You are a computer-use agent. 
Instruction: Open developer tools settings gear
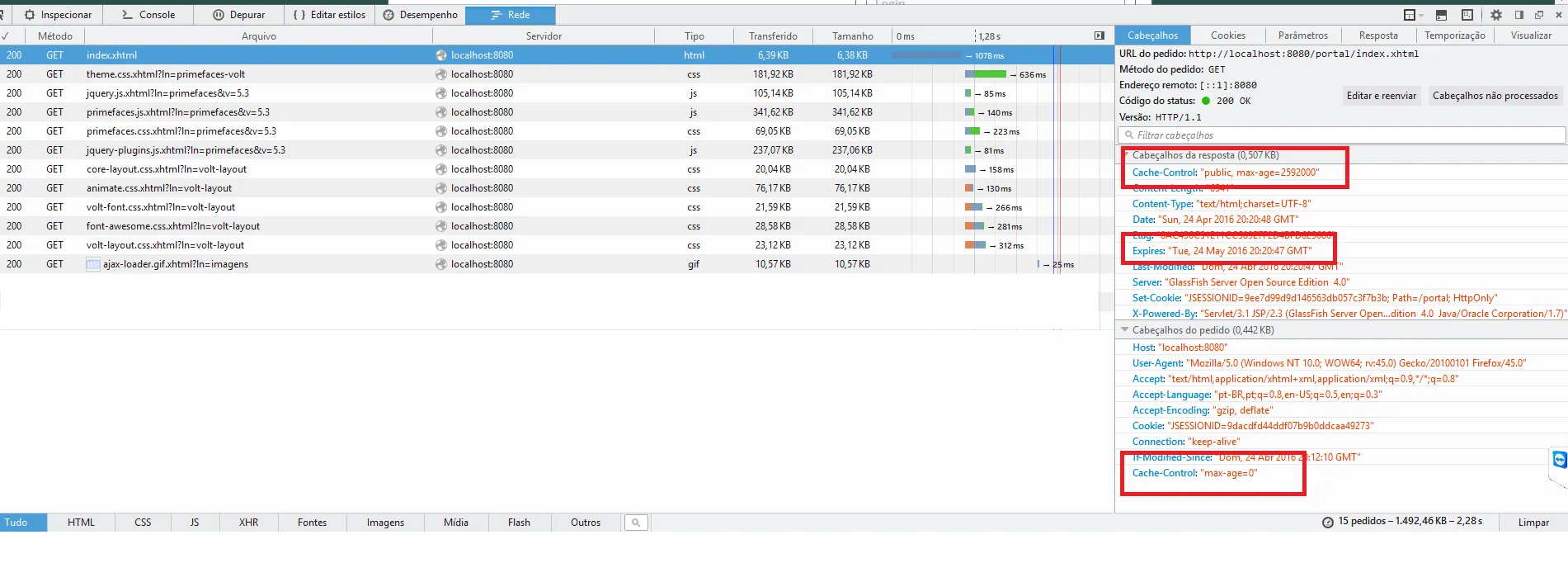(1496, 15)
